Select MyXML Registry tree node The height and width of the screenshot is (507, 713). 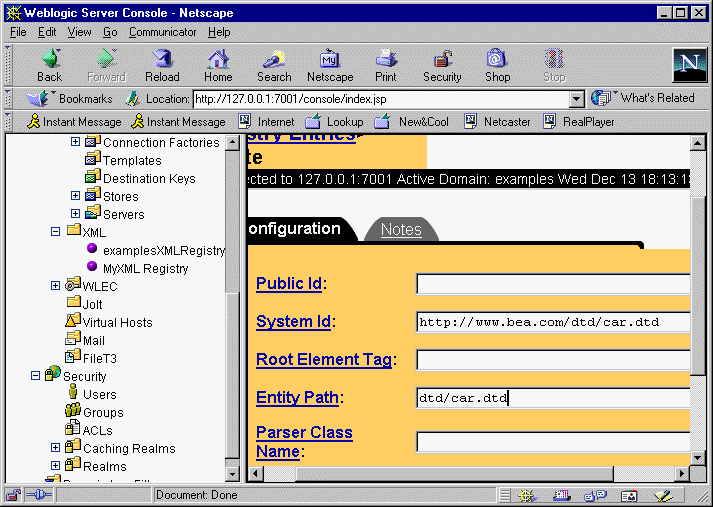pos(146,268)
